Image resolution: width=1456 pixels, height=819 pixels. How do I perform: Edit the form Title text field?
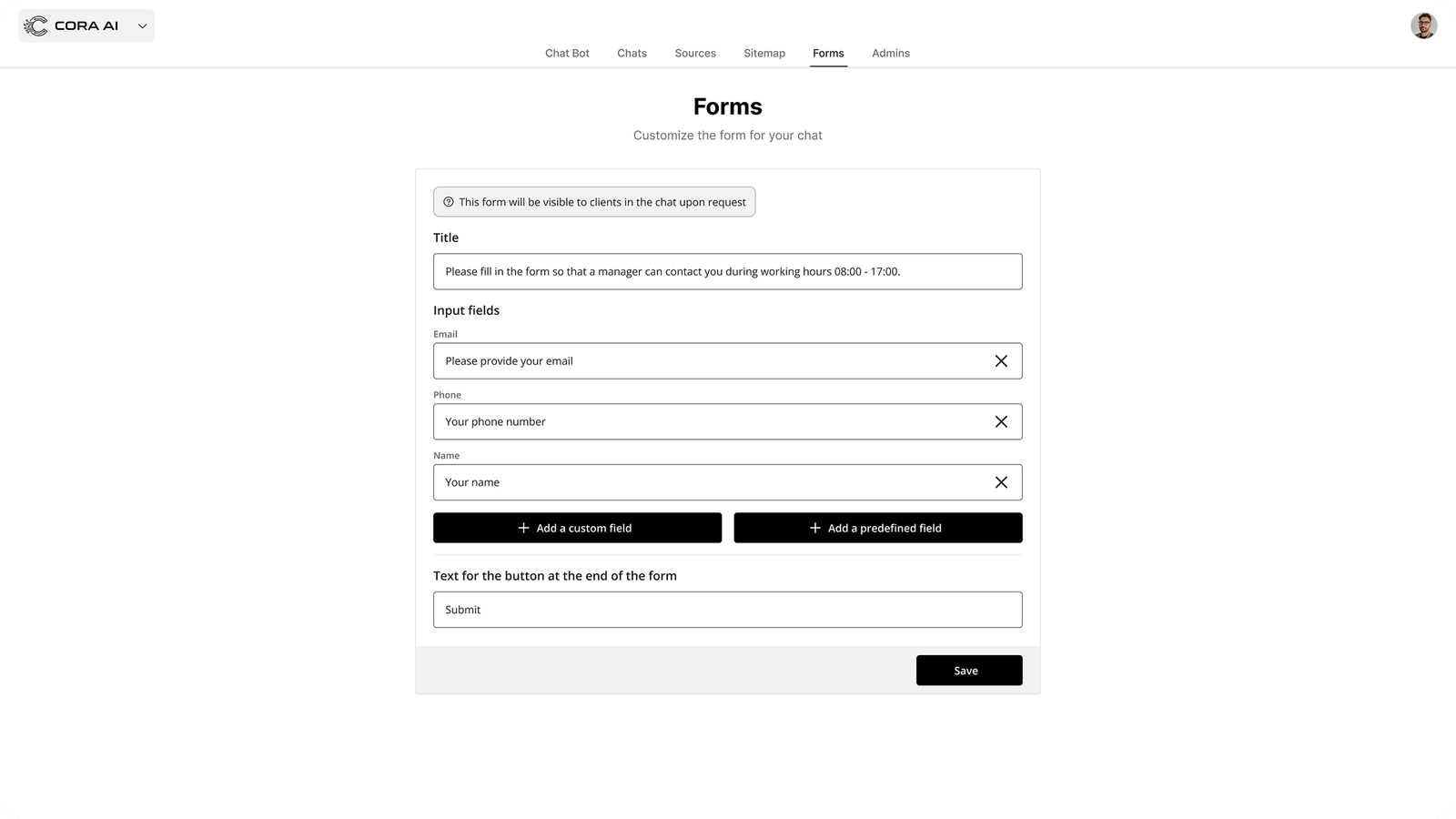[727, 270]
